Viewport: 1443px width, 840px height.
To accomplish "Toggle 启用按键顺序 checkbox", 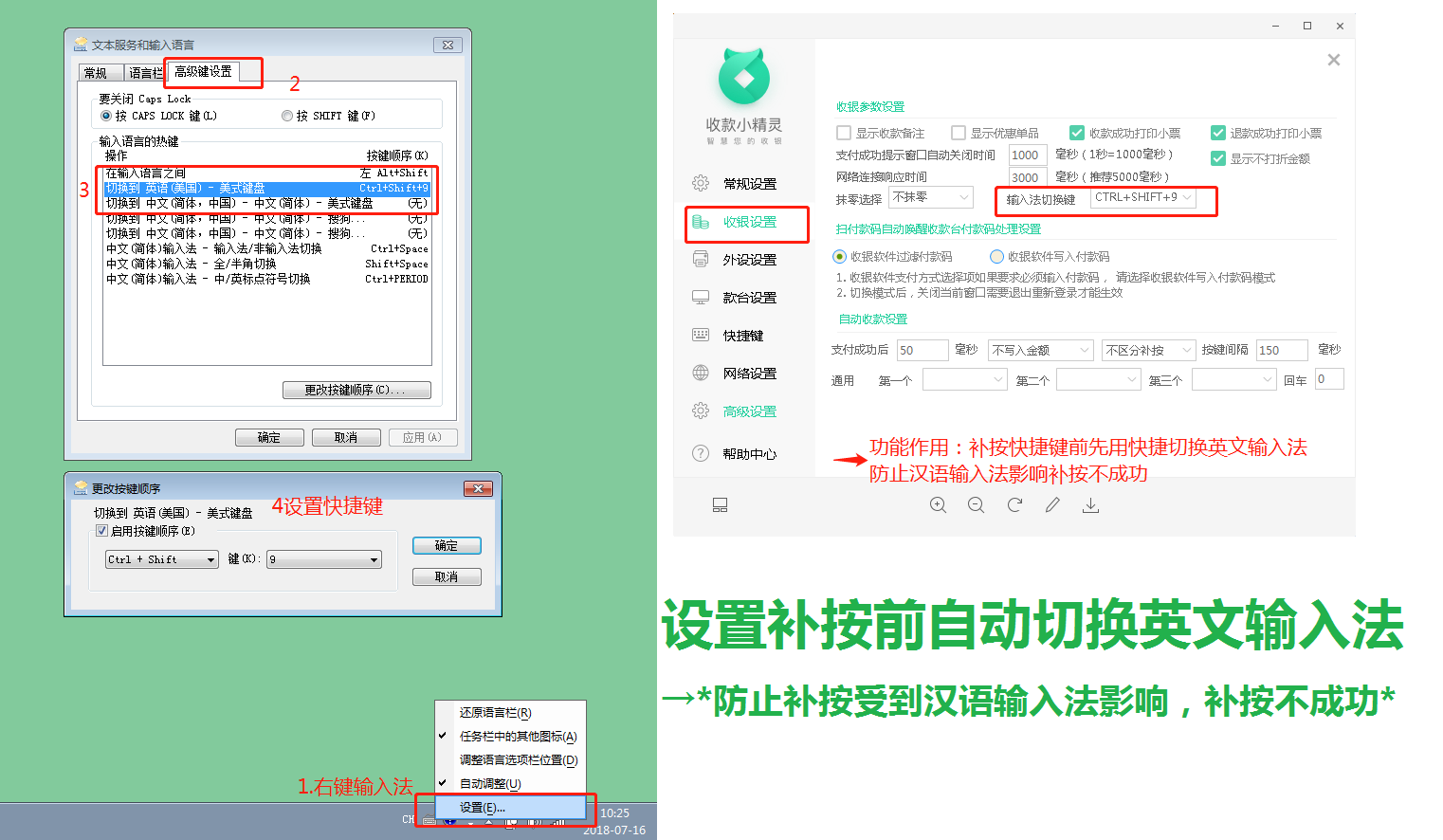I will (102, 531).
